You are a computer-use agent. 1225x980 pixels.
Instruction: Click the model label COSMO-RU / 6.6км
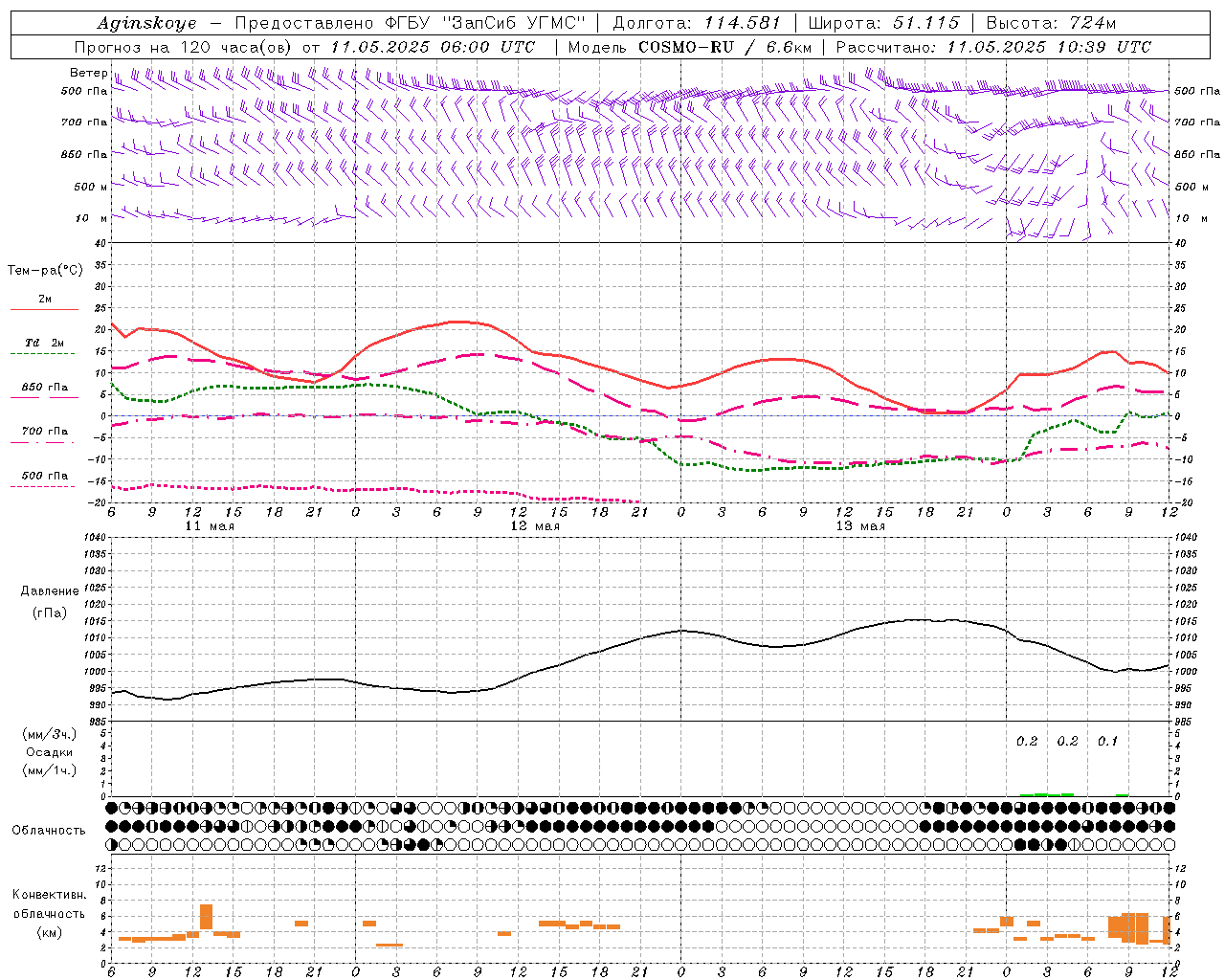(x=724, y=47)
